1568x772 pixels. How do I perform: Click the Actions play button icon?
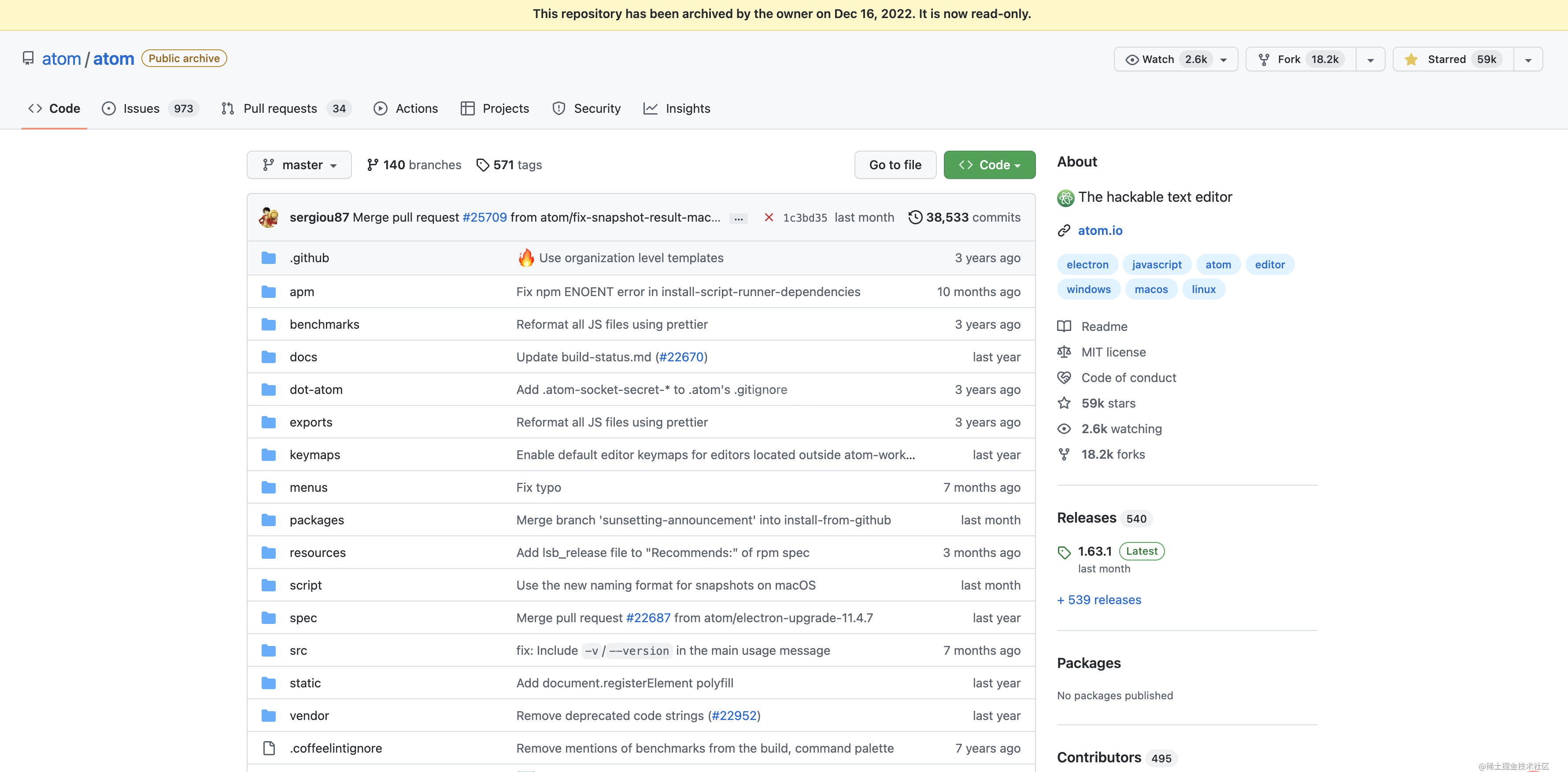coord(381,108)
